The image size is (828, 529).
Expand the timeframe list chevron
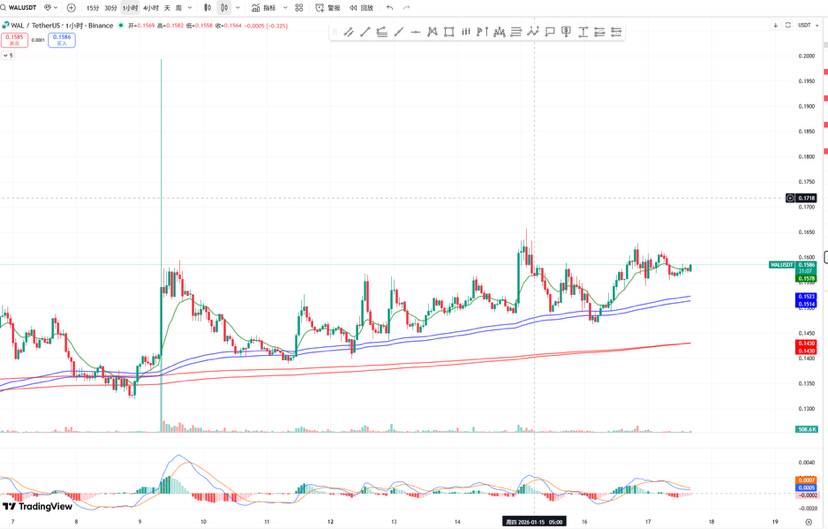point(191,8)
